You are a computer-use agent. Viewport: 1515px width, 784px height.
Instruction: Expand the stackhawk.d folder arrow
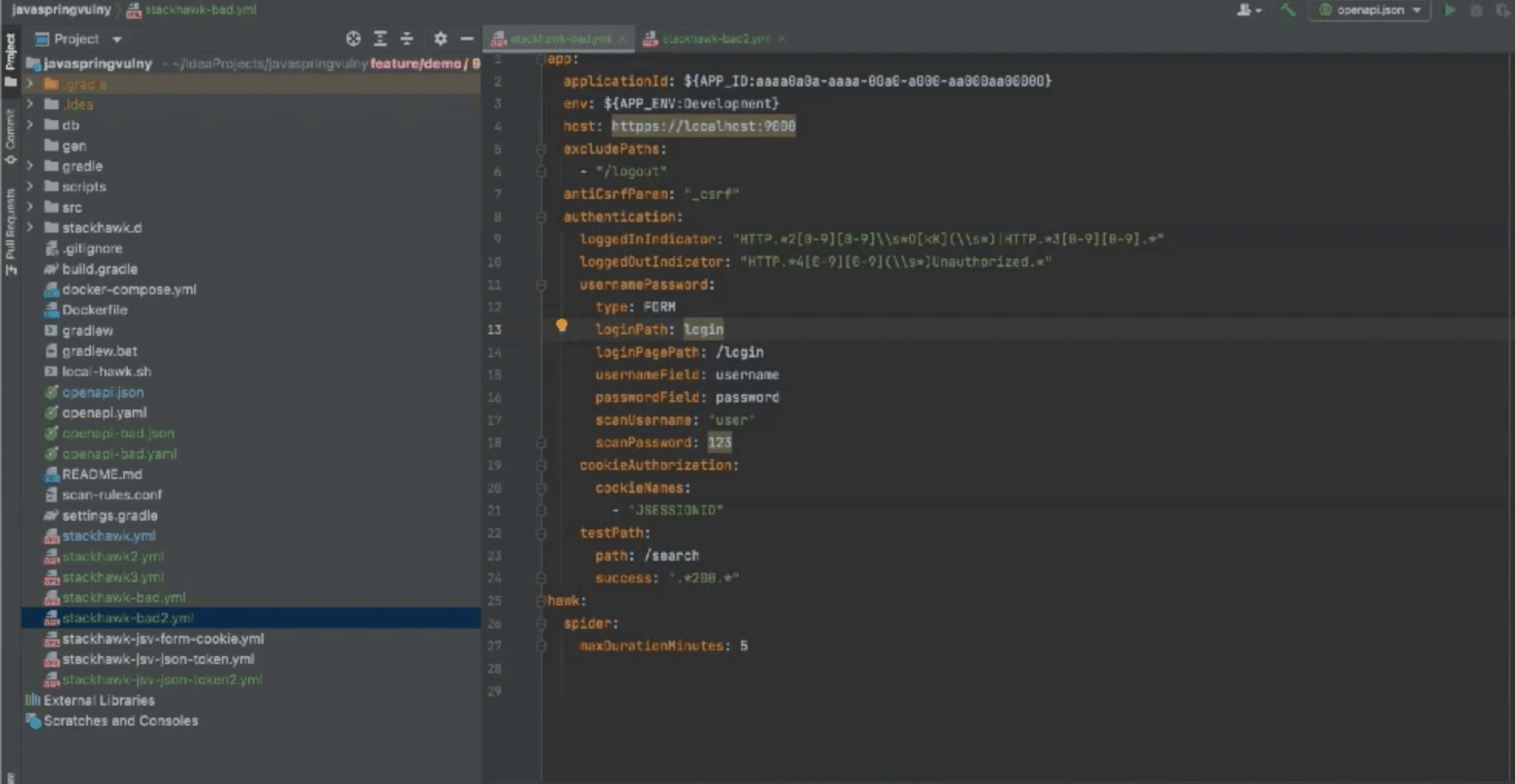[30, 227]
